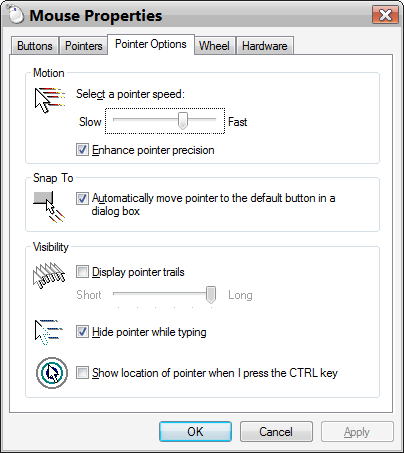Open the Pointers tab
Image resolution: width=404 pixels, height=453 pixels.
coord(84,46)
